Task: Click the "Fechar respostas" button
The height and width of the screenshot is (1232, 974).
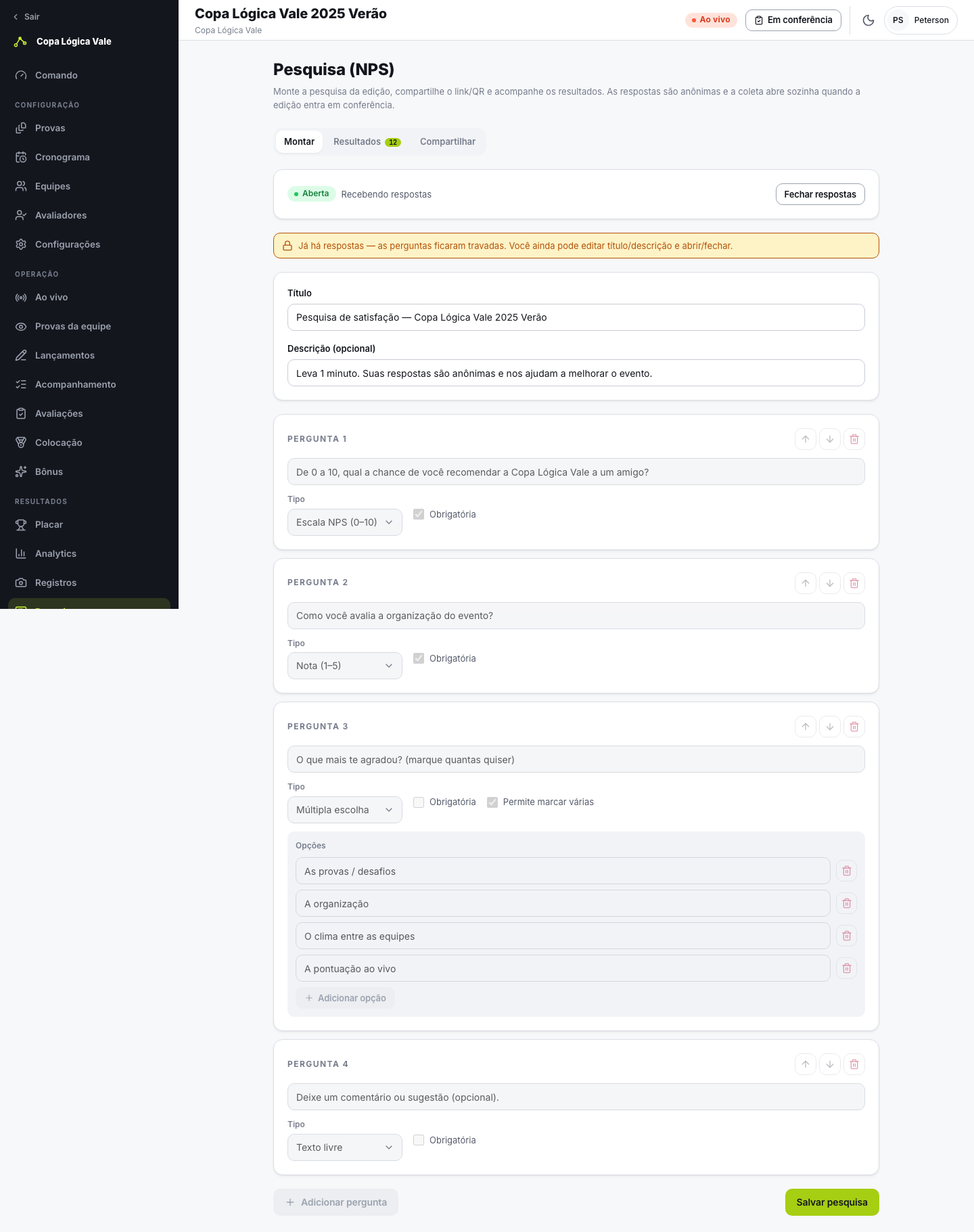Action: click(820, 194)
